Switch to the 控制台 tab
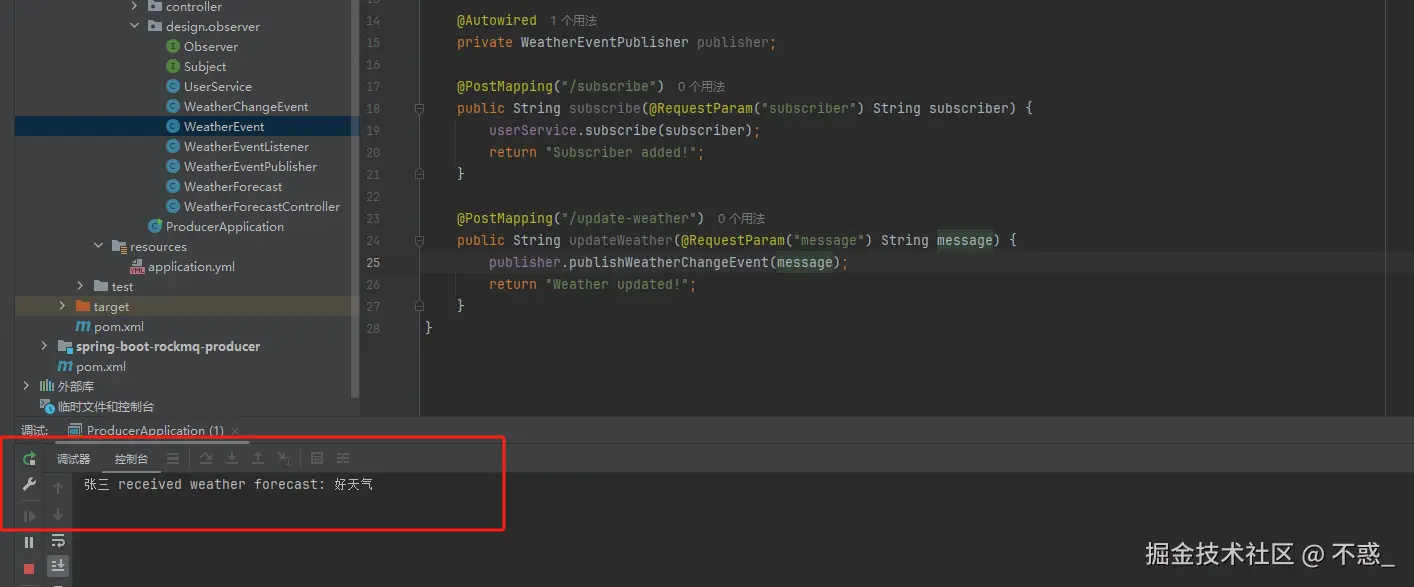 (x=131, y=459)
